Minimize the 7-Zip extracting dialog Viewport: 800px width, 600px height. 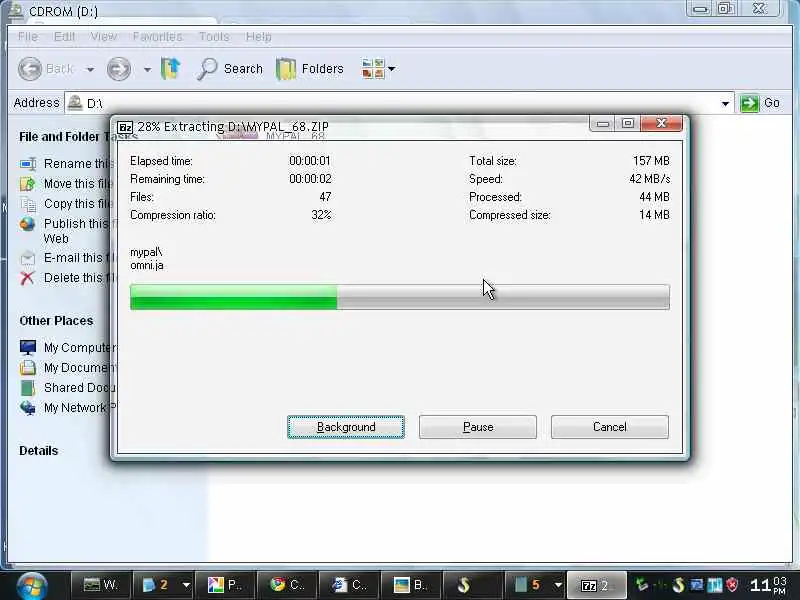point(603,123)
